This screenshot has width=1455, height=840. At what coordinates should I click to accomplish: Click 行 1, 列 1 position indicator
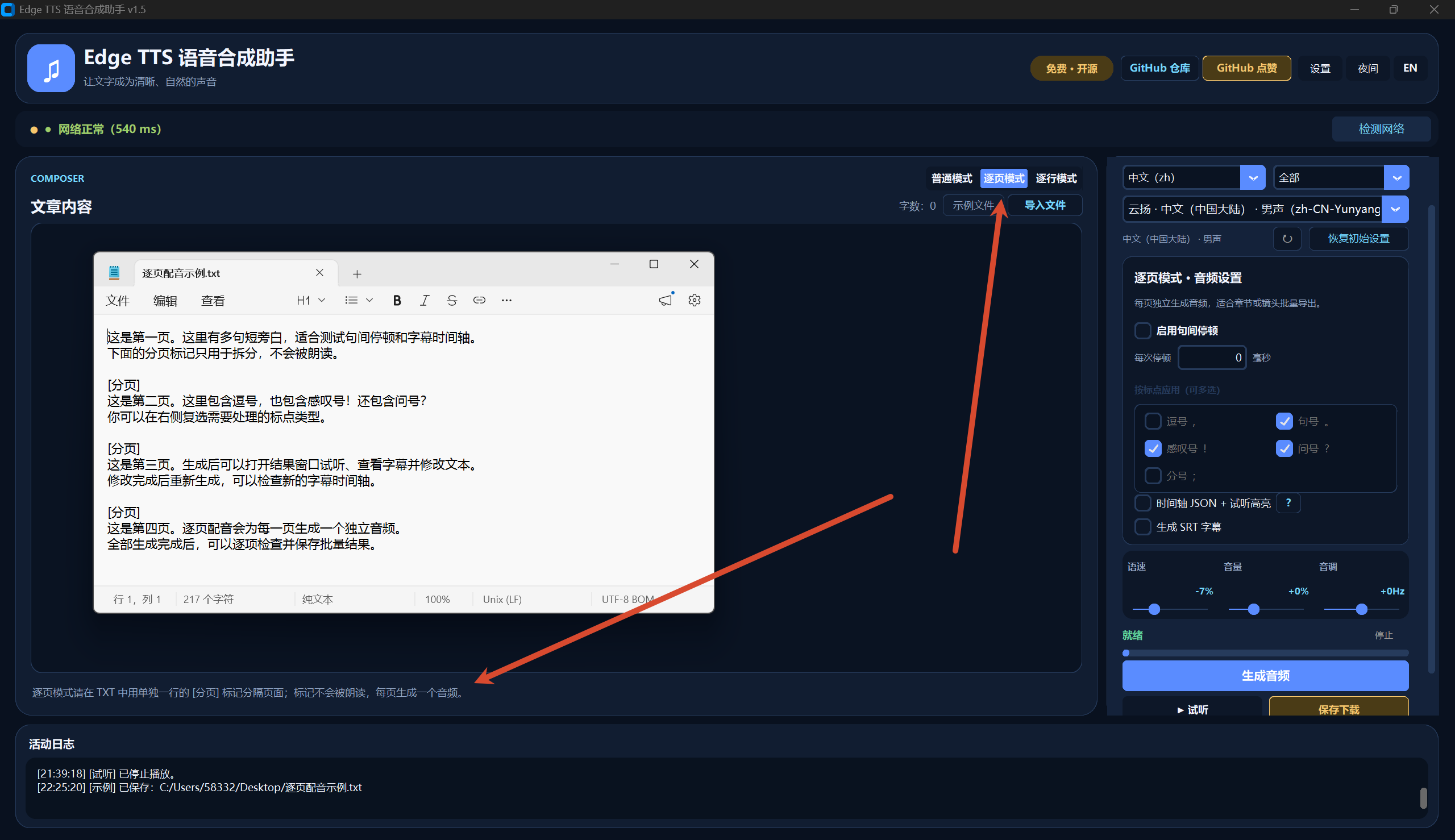(137, 600)
